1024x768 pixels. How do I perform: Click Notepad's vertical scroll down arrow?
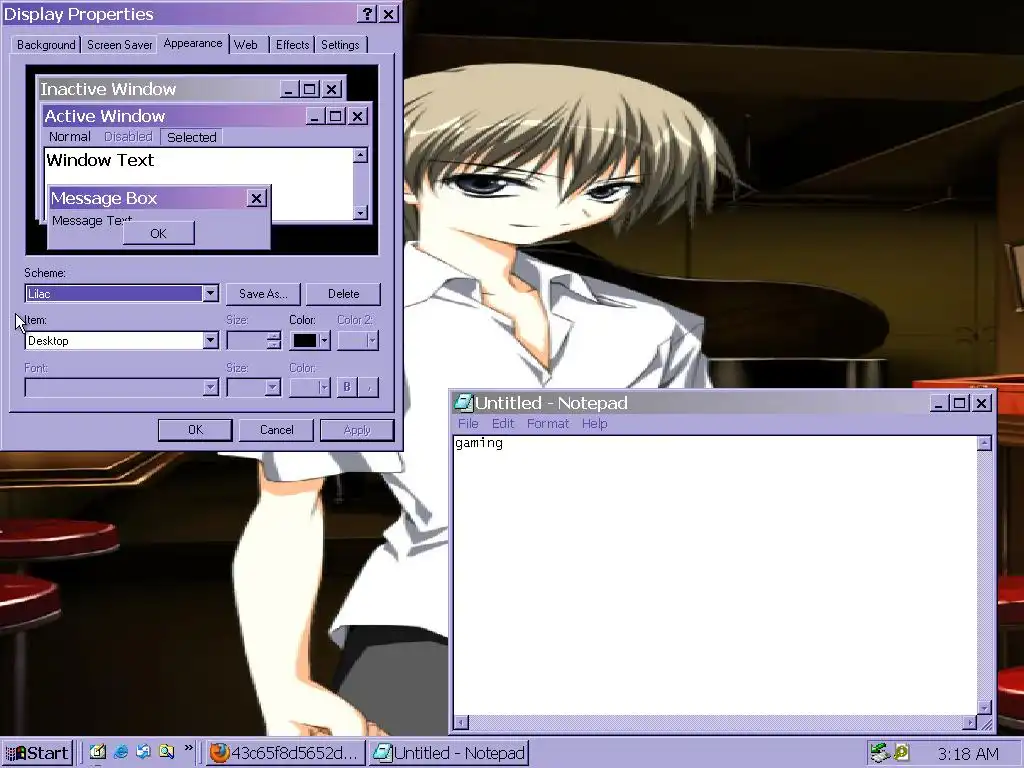coord(985,708)
